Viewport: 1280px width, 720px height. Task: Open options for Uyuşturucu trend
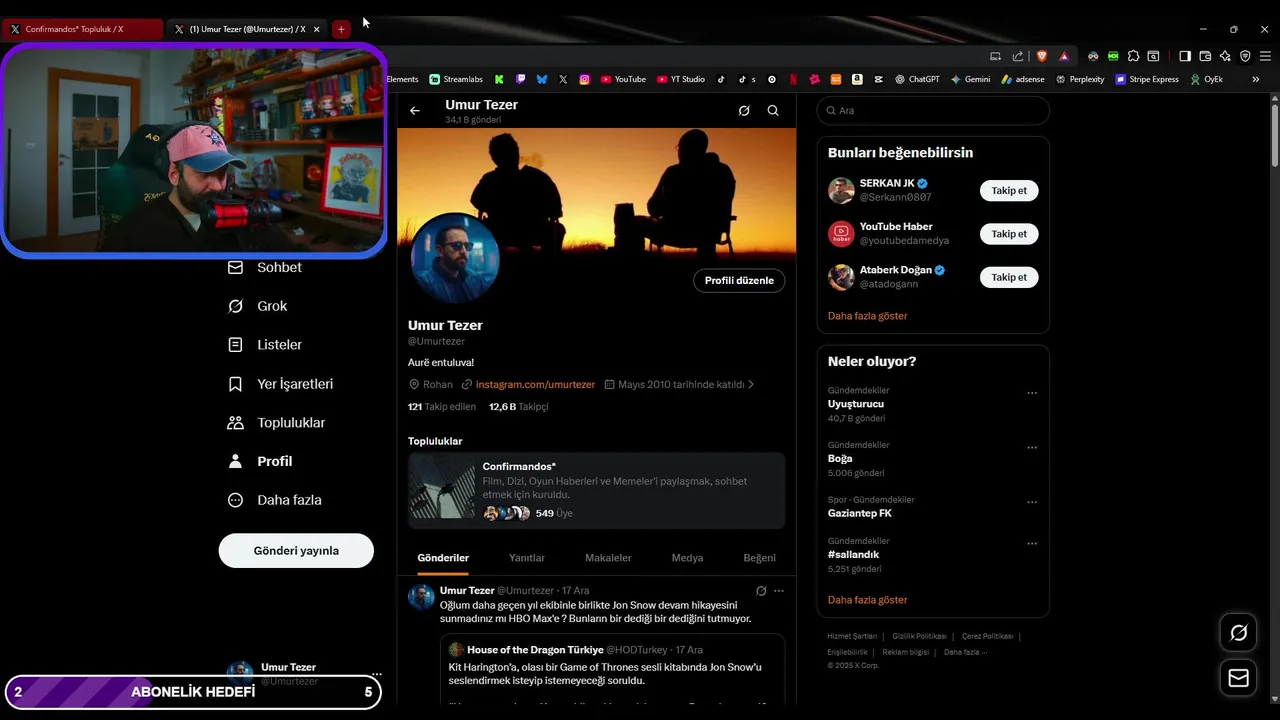click(x=1032, y=393)
